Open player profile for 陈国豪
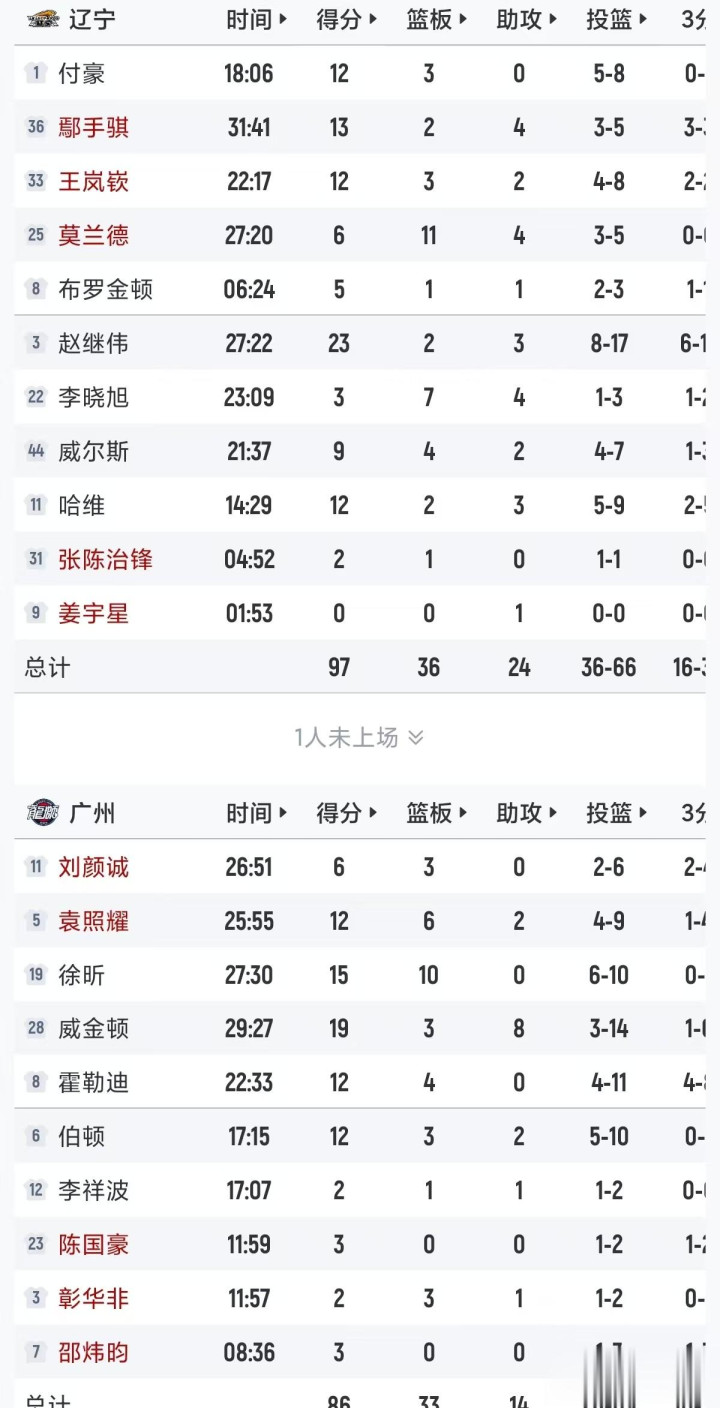This screenshot has height=1408, width=720. coord(94,1244)
